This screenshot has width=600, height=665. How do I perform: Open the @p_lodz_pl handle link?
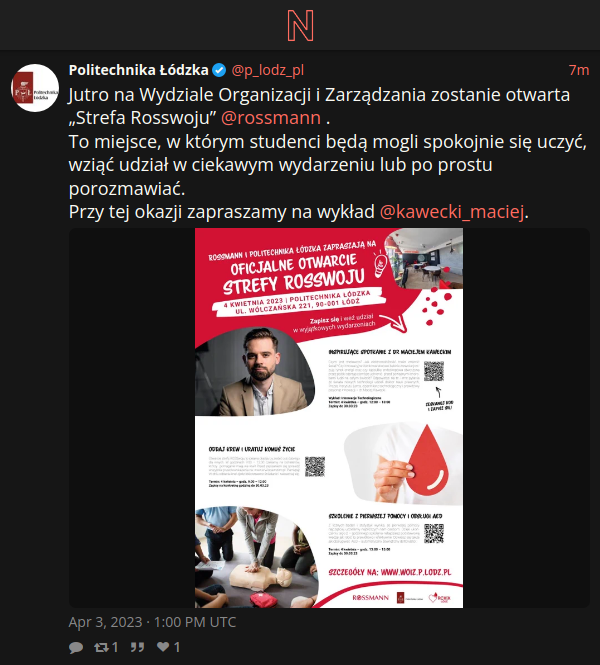pos(268,70)
